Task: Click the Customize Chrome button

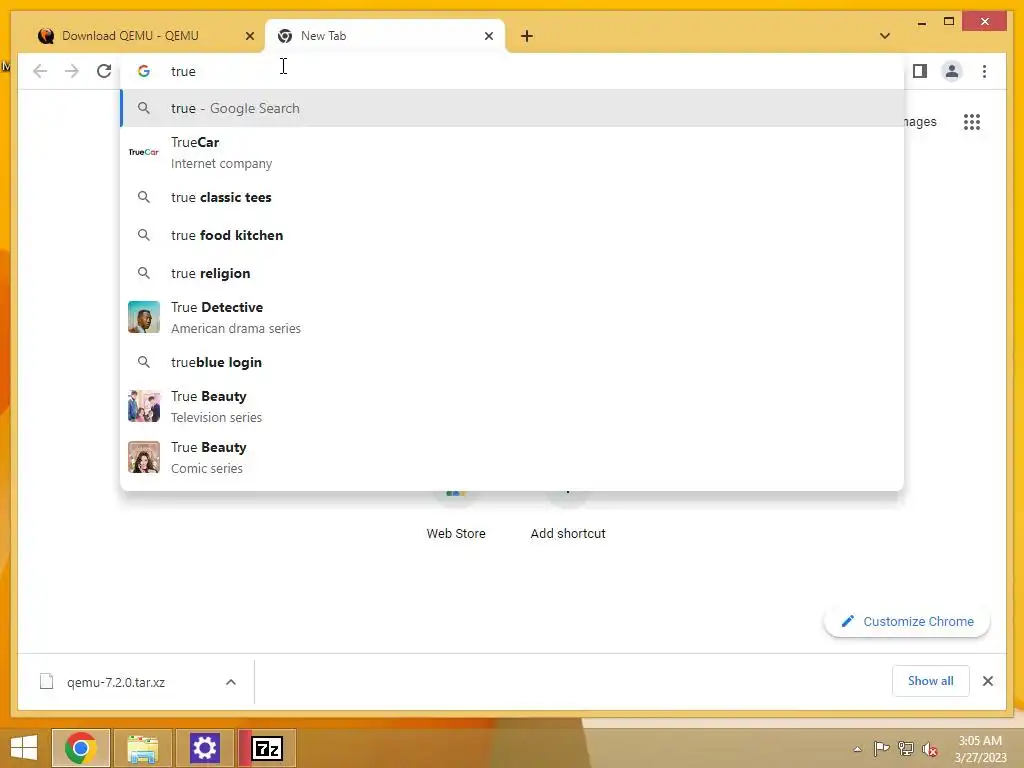Action: pos(907,622)
